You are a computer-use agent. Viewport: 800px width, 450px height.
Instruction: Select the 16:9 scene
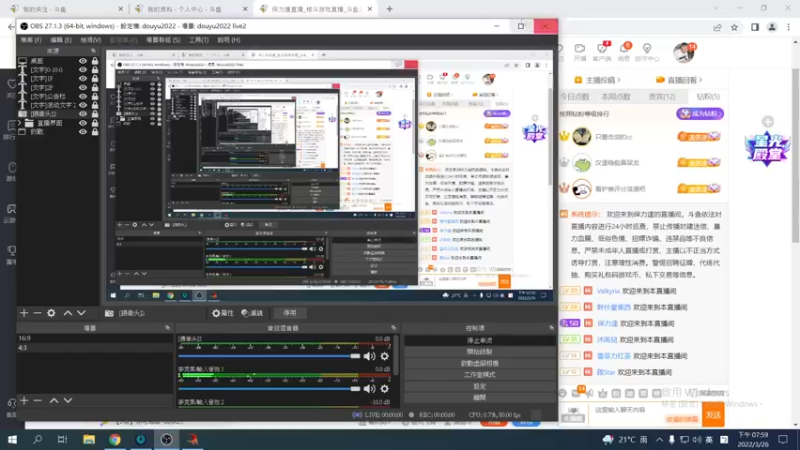(95, 338)
